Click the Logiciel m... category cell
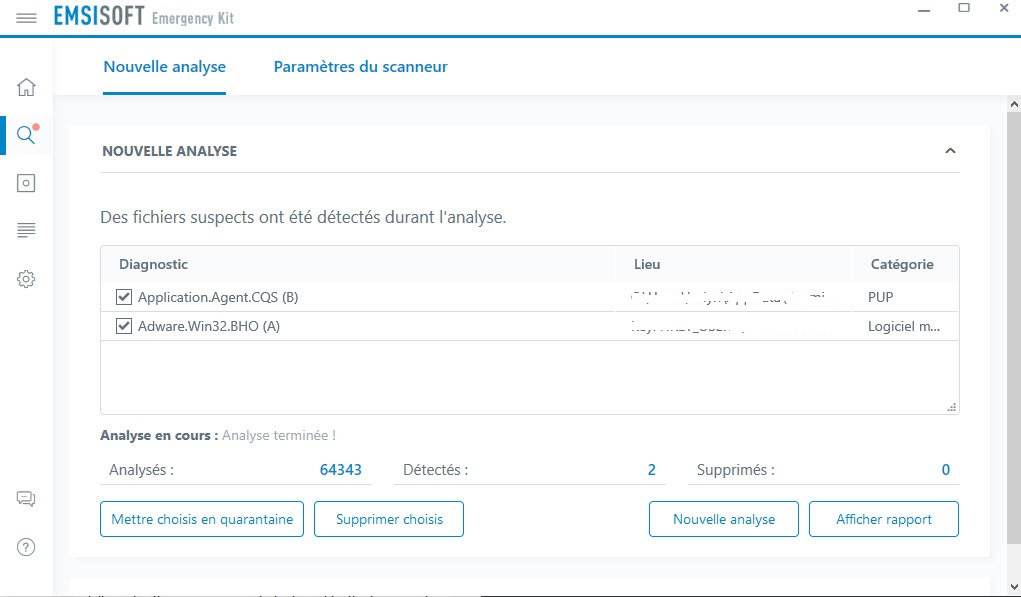The image size is (1021, 597). click(904, 327)
